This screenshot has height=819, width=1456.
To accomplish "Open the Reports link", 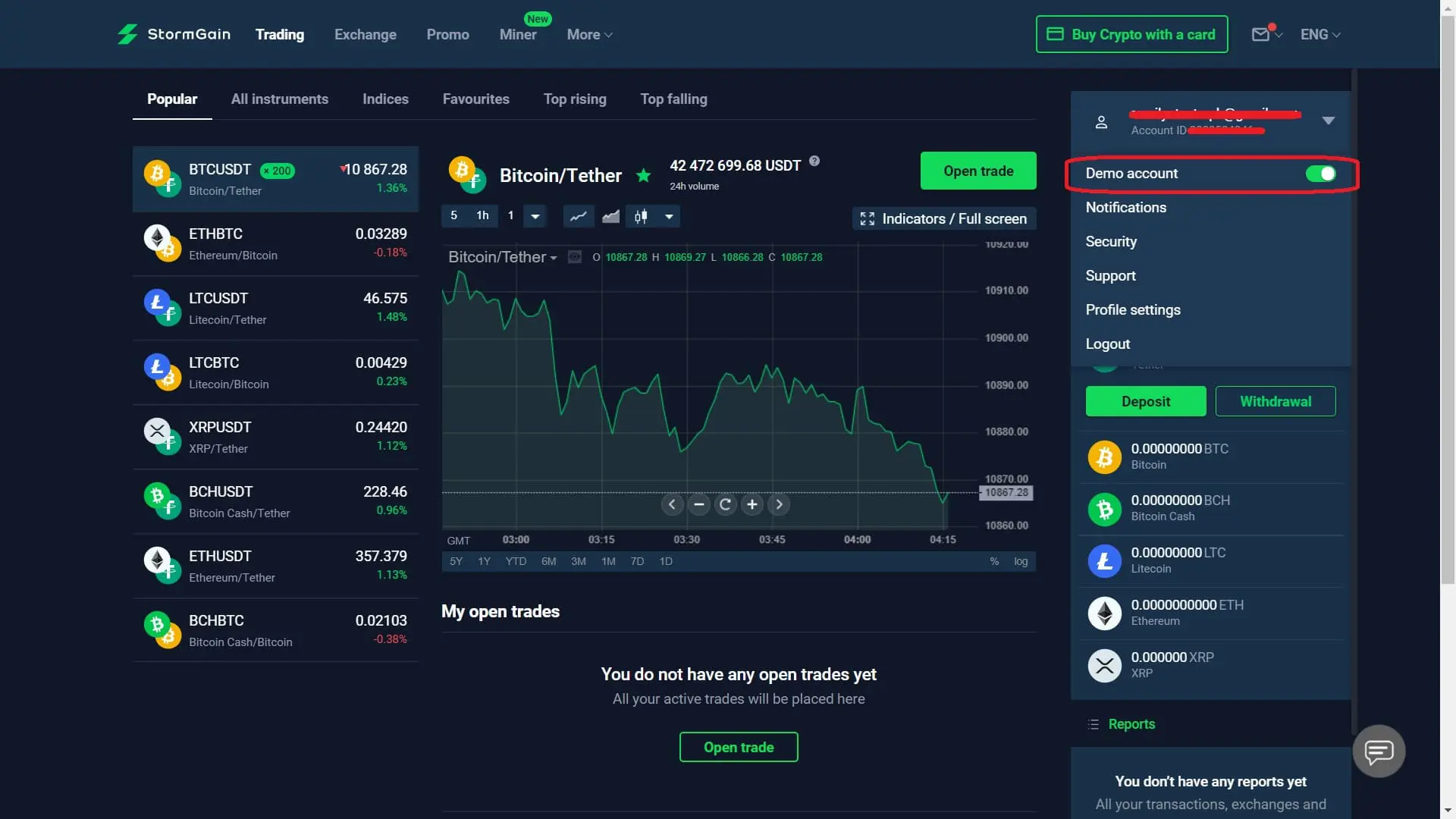I will [x=1131, y=724].
